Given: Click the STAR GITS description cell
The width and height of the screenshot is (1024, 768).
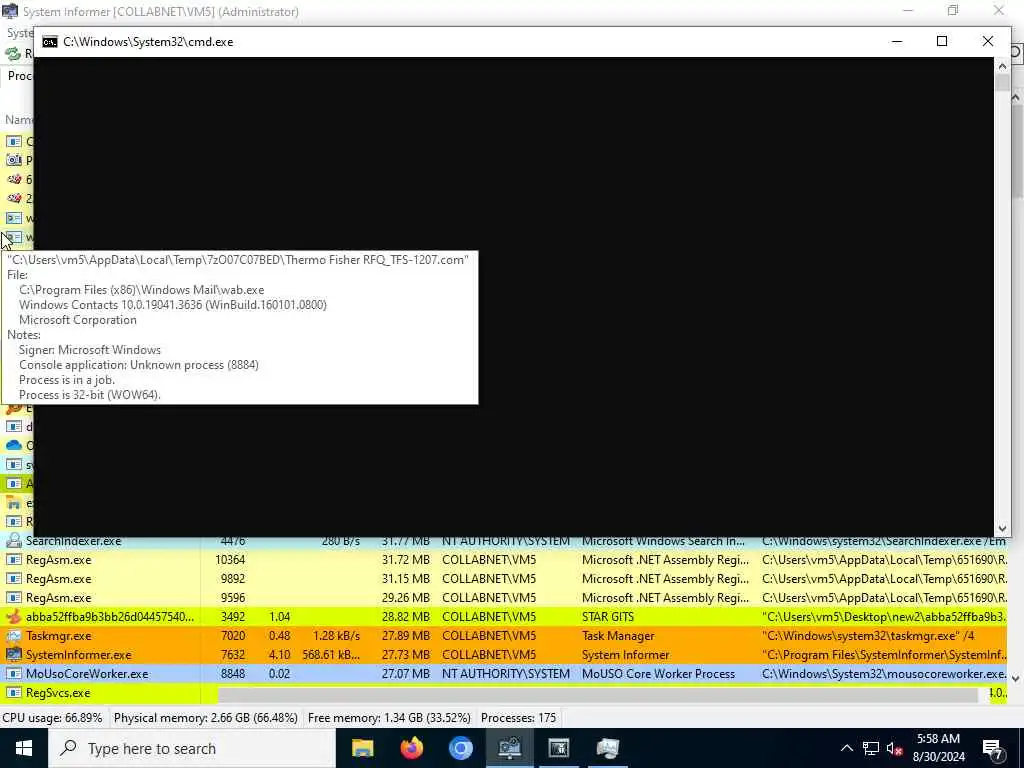Looking at the screenshot, I should (607, 616).
